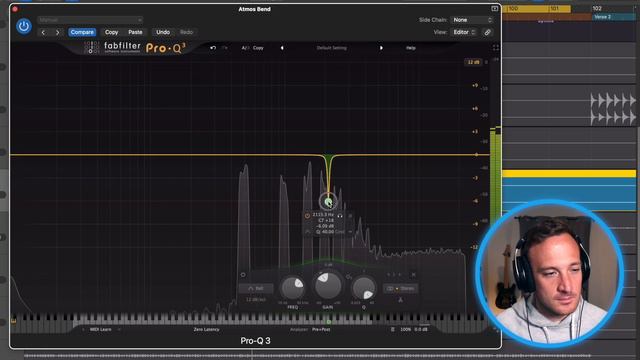The width and height of the screenshot is (640, 360).
Task: Open the 12 dB display range dropdown
Action: pyautogui.click(x=473, y=62)
